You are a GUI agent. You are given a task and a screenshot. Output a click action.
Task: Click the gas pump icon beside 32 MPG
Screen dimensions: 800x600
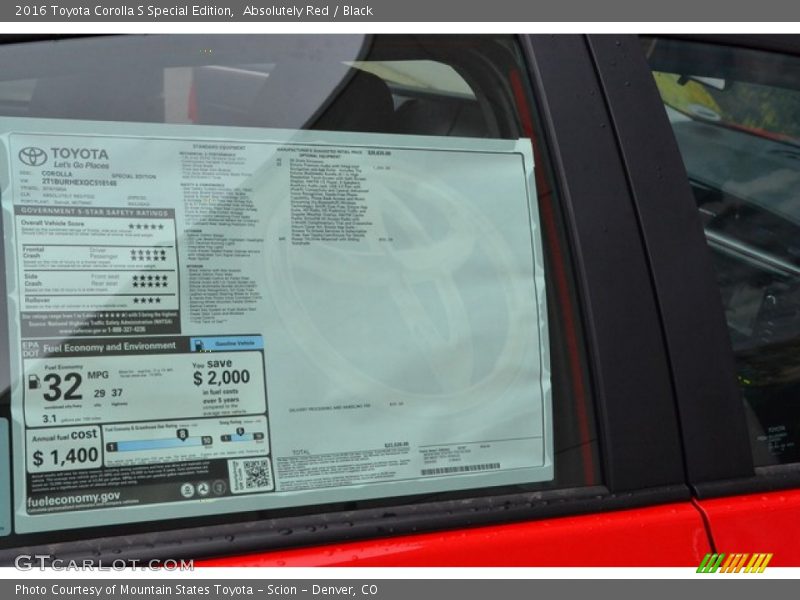(33, 381)
